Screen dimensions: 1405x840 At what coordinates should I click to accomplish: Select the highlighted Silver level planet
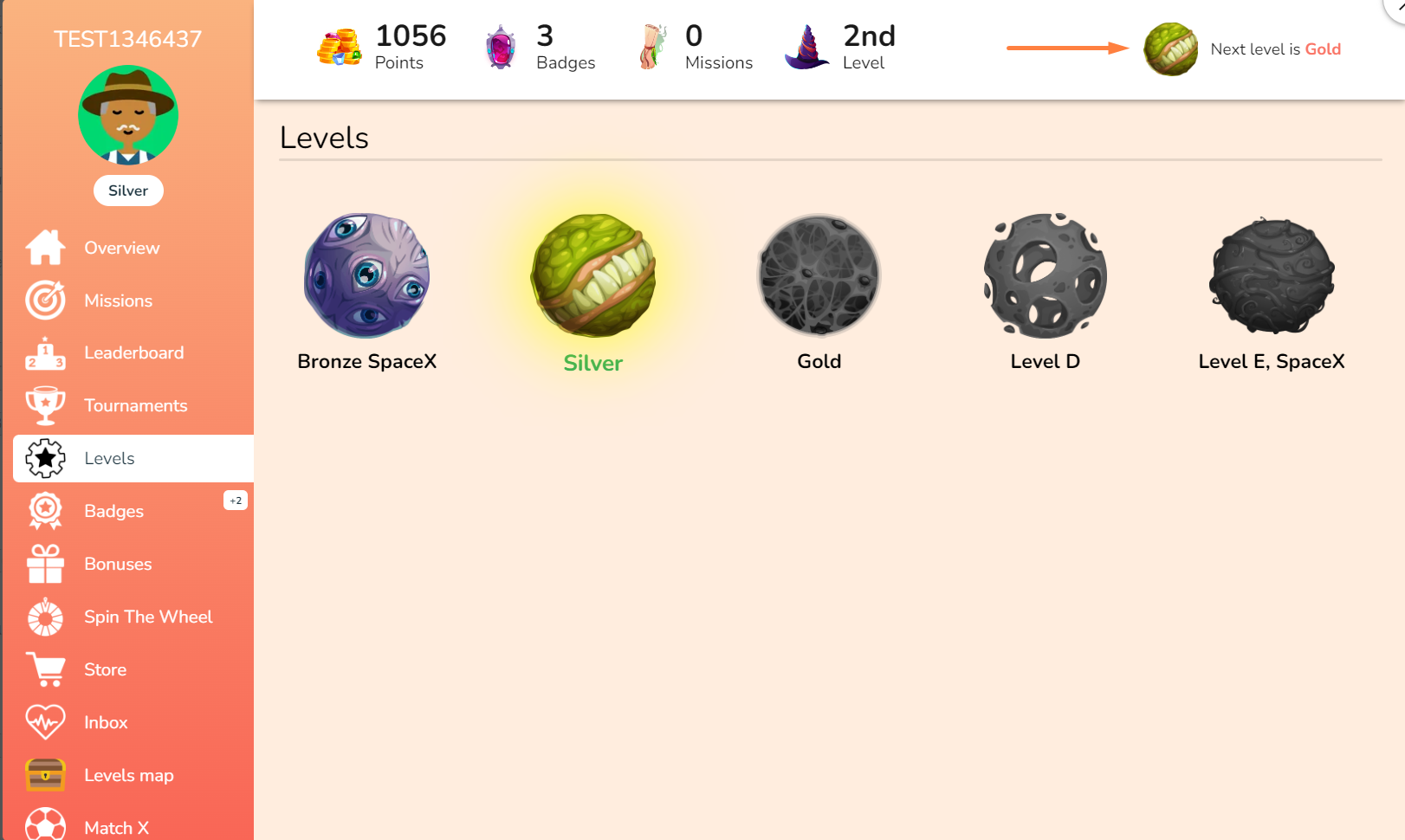(593, 275)
